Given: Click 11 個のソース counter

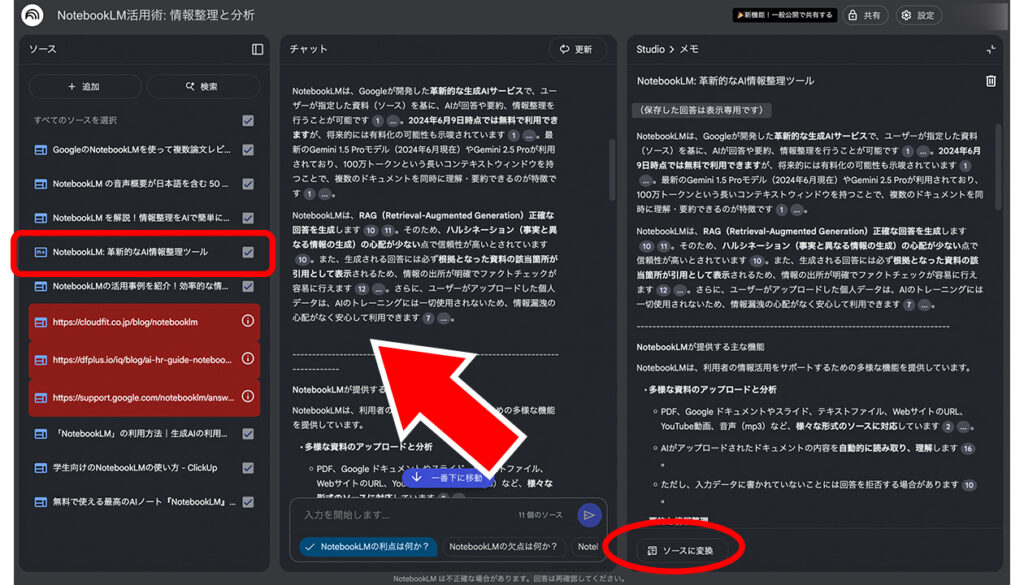Looking at the screenshot, I should point(540,515).
